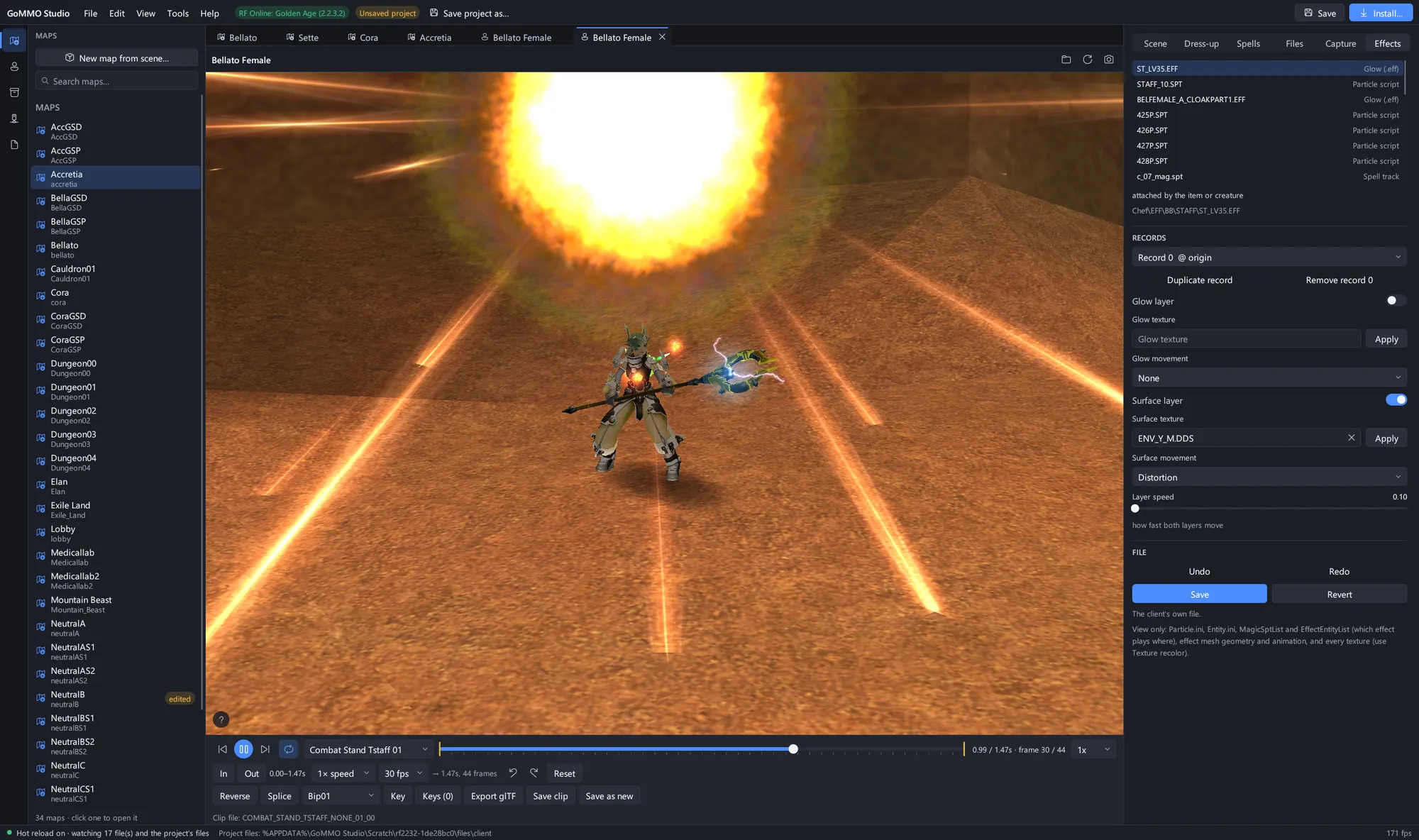Open scene folder icon in viewport header
This screenshot has width=1419, height=840.
(1066, 60)
